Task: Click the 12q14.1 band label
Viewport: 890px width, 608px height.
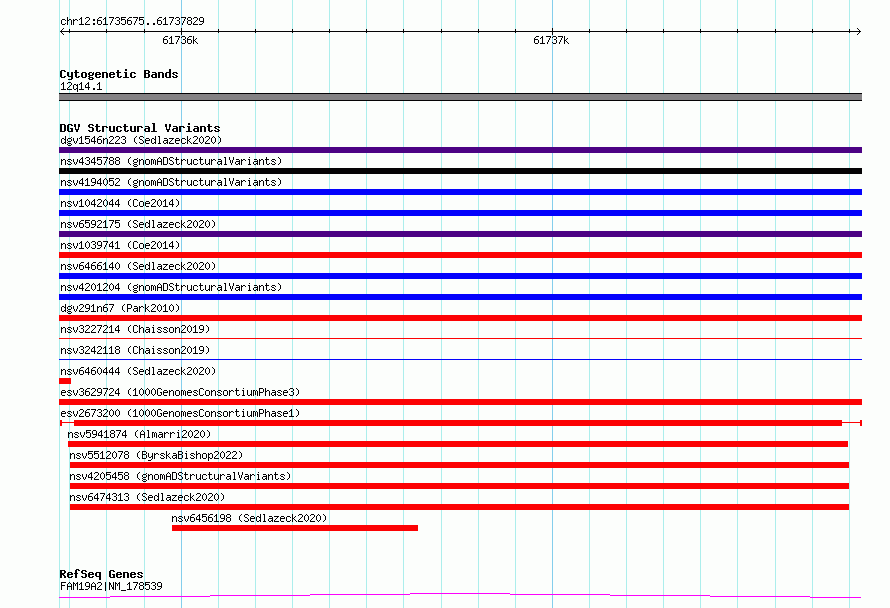Action: coord(81,86)
